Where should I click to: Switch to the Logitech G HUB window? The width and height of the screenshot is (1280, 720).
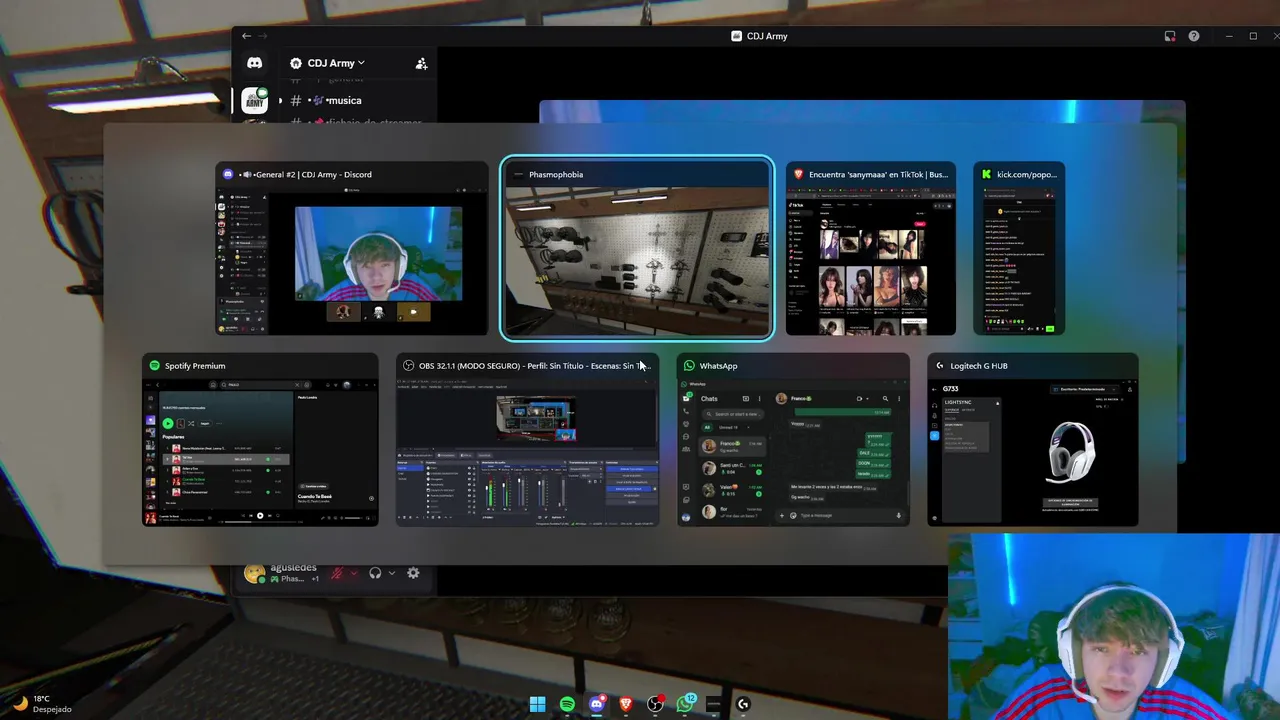1033,440
